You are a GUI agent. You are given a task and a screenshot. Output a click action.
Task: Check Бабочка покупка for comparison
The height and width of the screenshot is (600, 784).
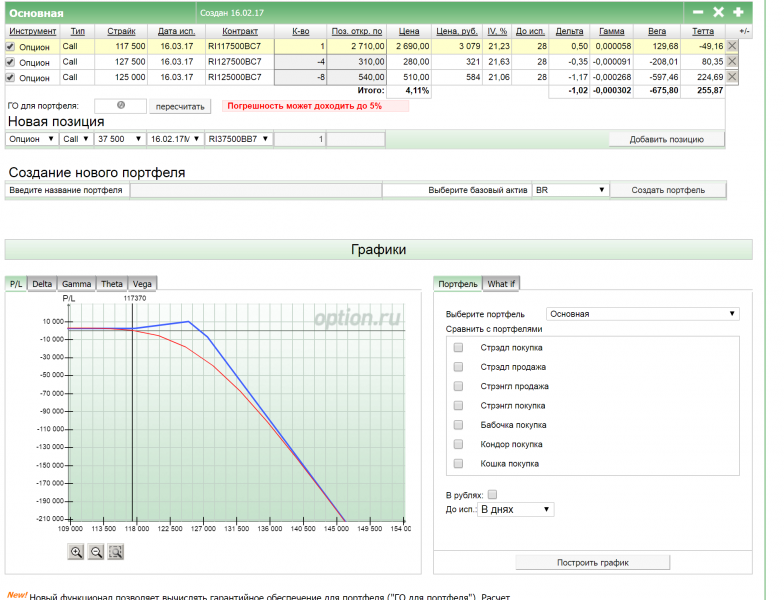[x=458, y=425]
